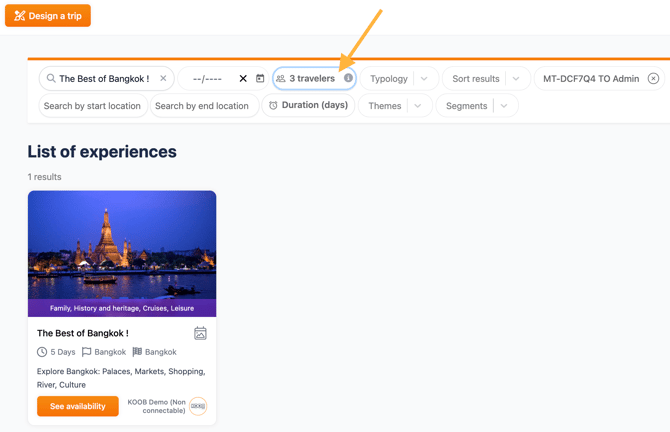Clear the 'The Best of Bangkok !' search text
This screenshot has width=670, height=432.
click(163, 79)
